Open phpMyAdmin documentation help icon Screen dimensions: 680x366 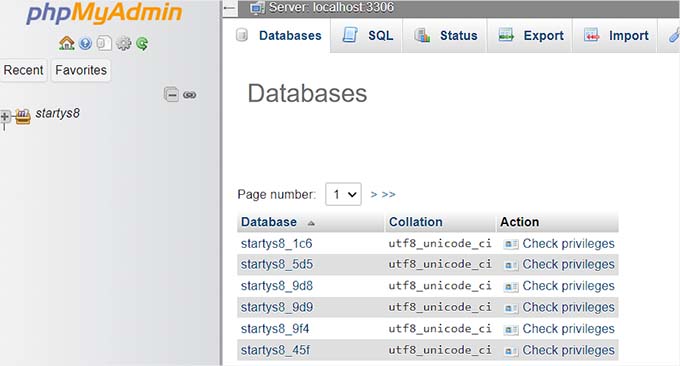pos(85,43)
